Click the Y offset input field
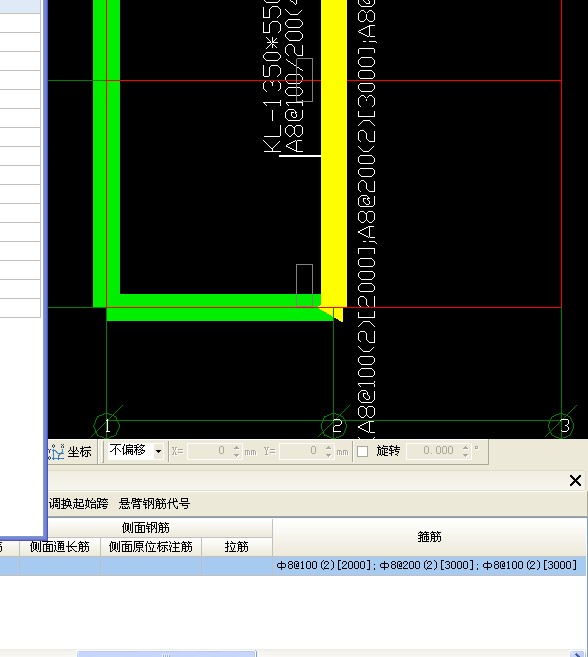Viewport: 588px width, 657px height. click(300, 451)
